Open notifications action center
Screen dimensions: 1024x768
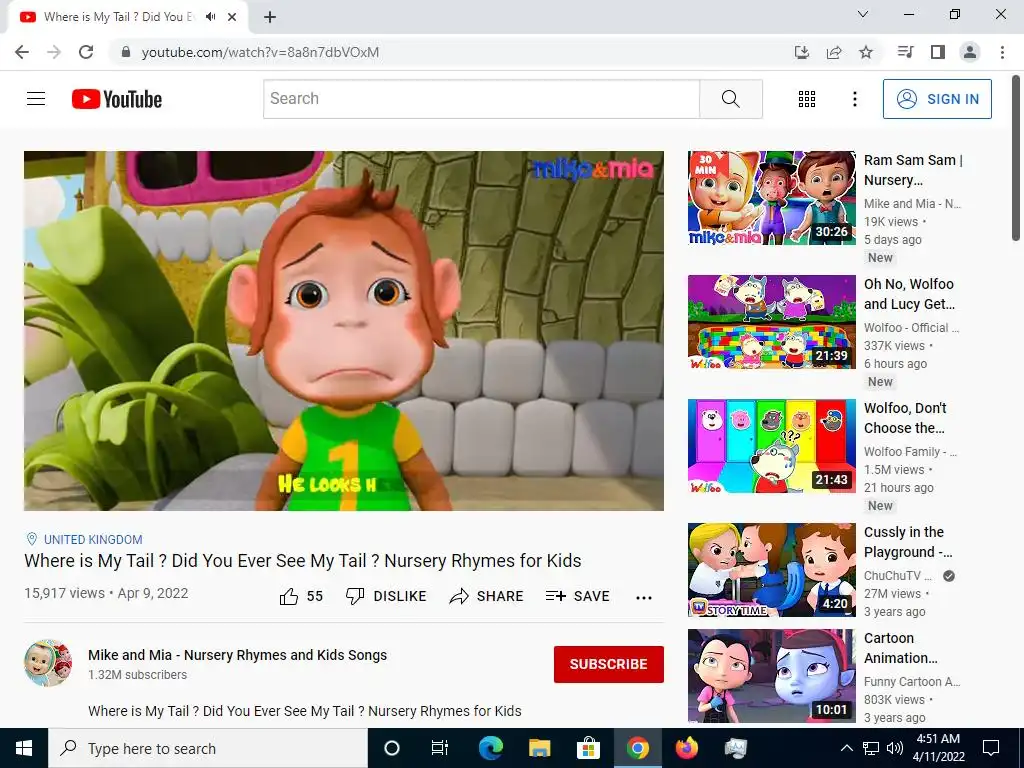991,748
